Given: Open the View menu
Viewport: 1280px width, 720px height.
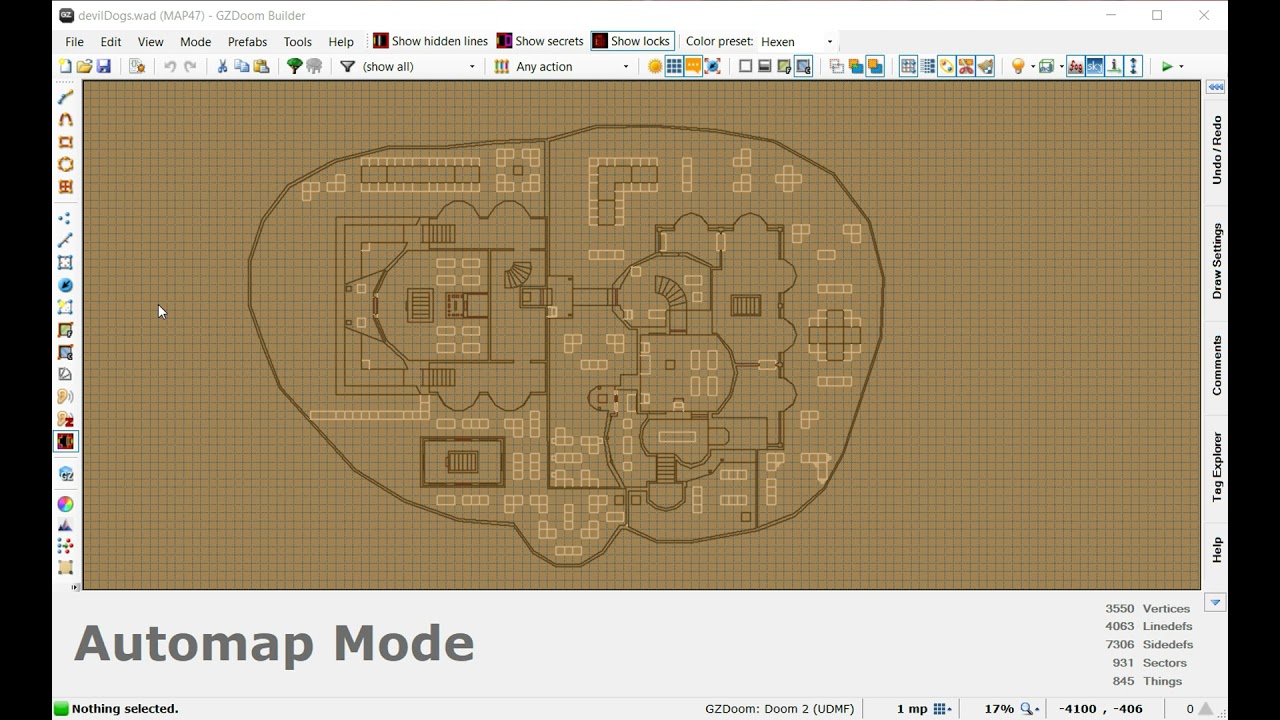Looking at the screenshot, I should tap(150, 41).
